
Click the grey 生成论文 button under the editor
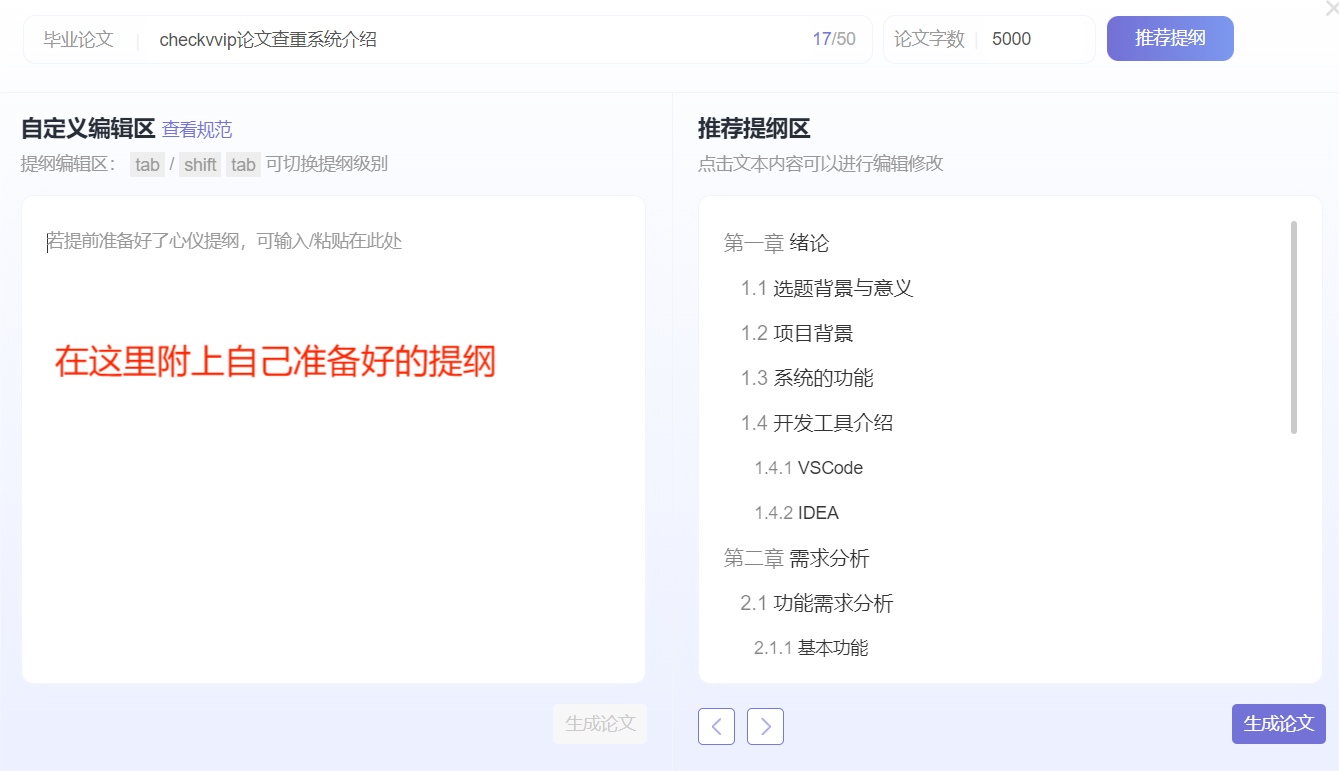pos(600,724)
